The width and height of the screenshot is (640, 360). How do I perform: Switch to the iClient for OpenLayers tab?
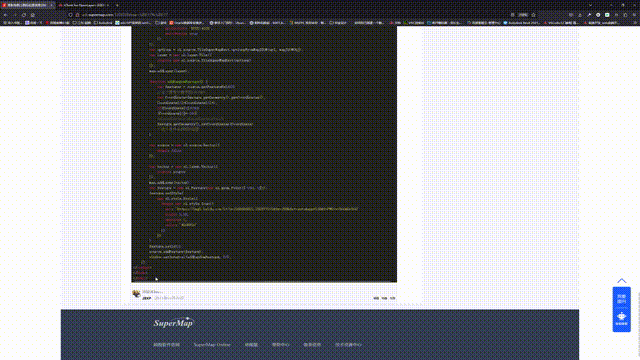coord(84,5)
